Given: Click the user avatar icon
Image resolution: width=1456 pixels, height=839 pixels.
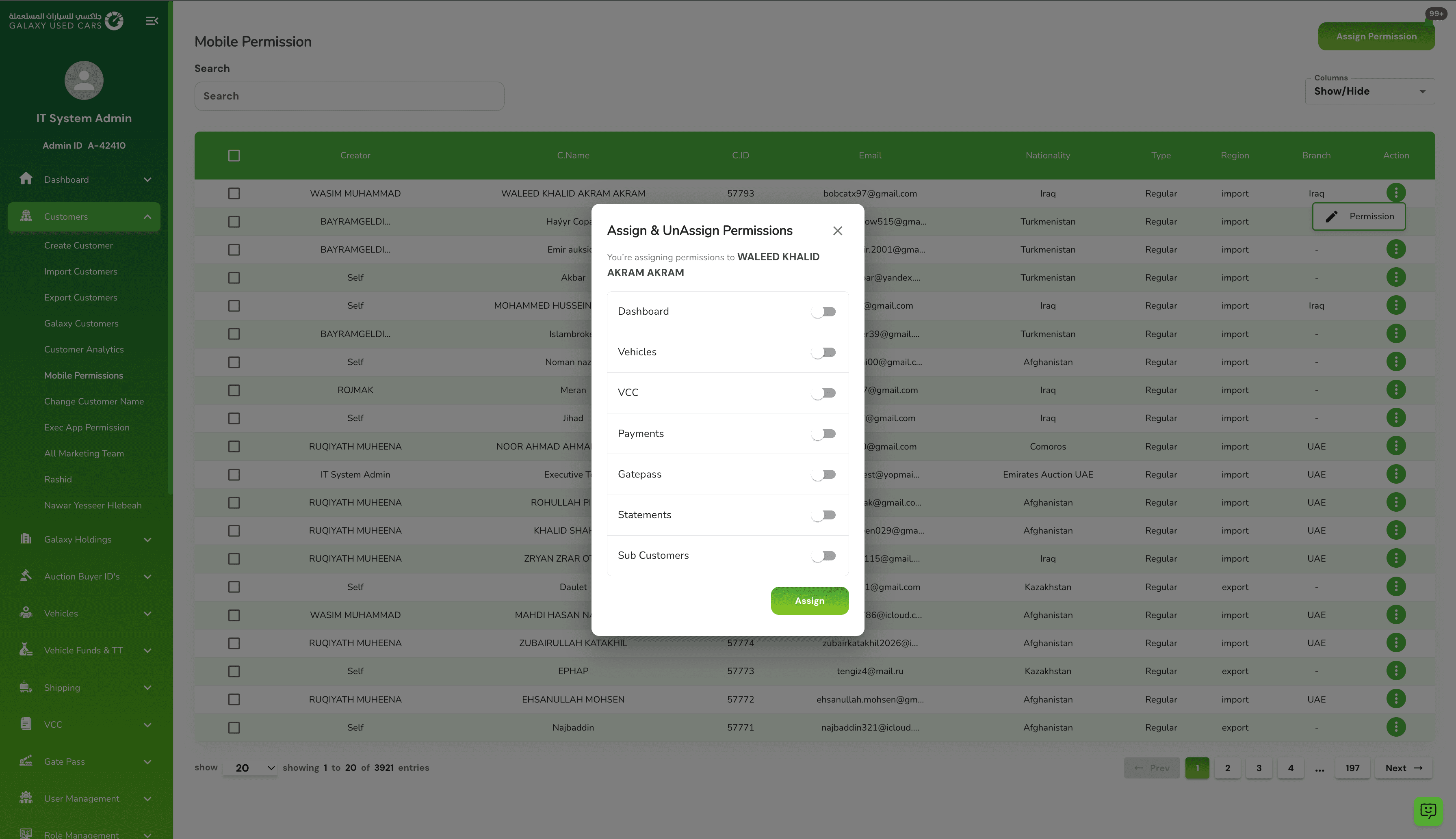Looking at the screenshot, I should (84, 80).
